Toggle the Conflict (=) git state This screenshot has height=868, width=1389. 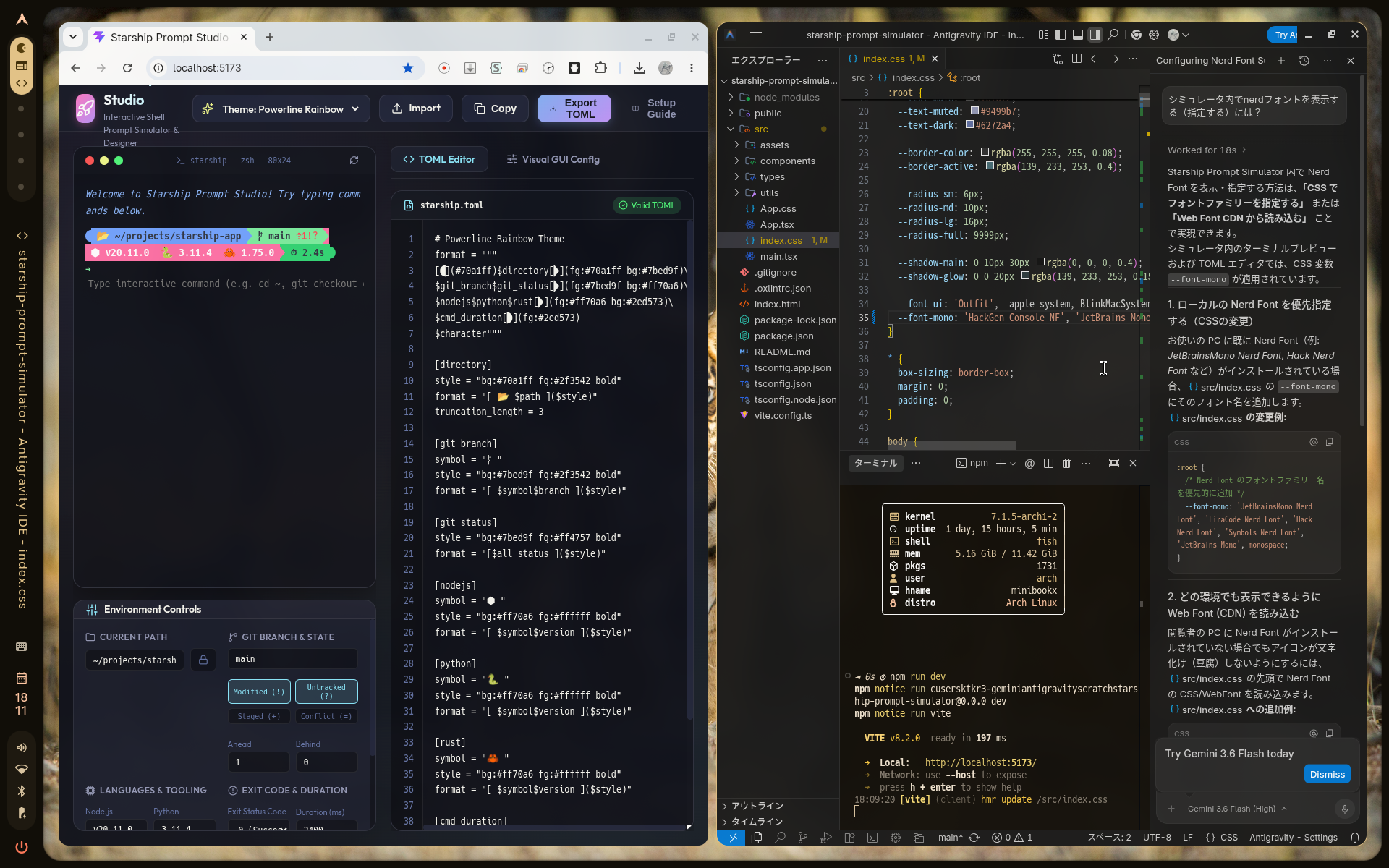point(326,716)
